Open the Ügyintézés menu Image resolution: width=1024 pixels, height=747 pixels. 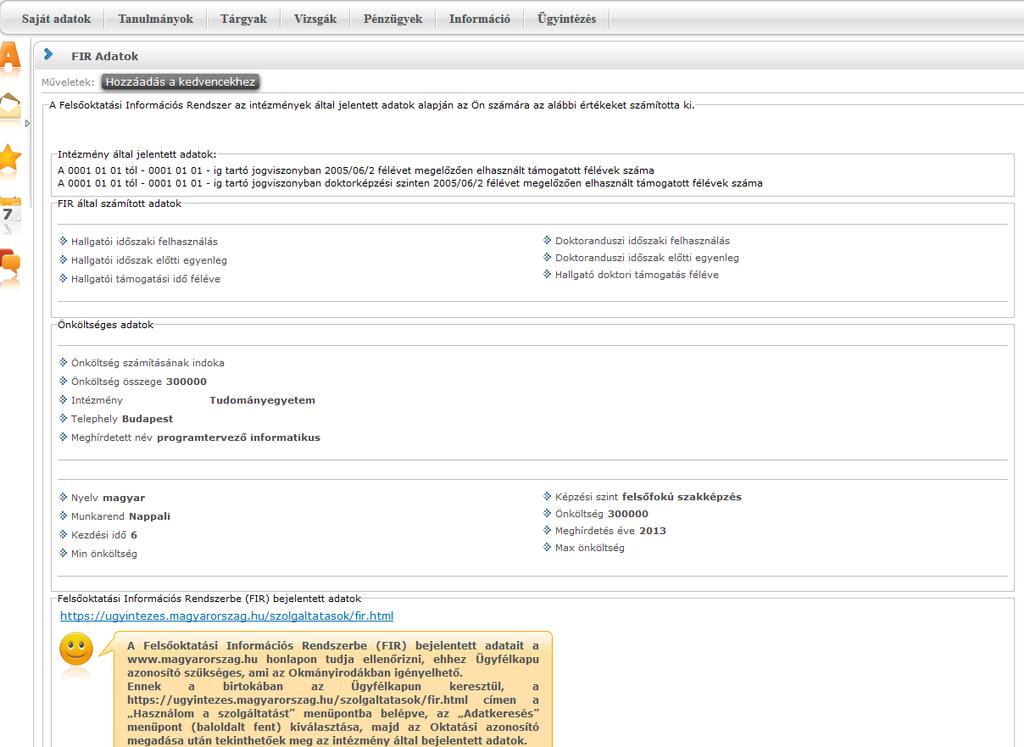click(x=567, y=19)
